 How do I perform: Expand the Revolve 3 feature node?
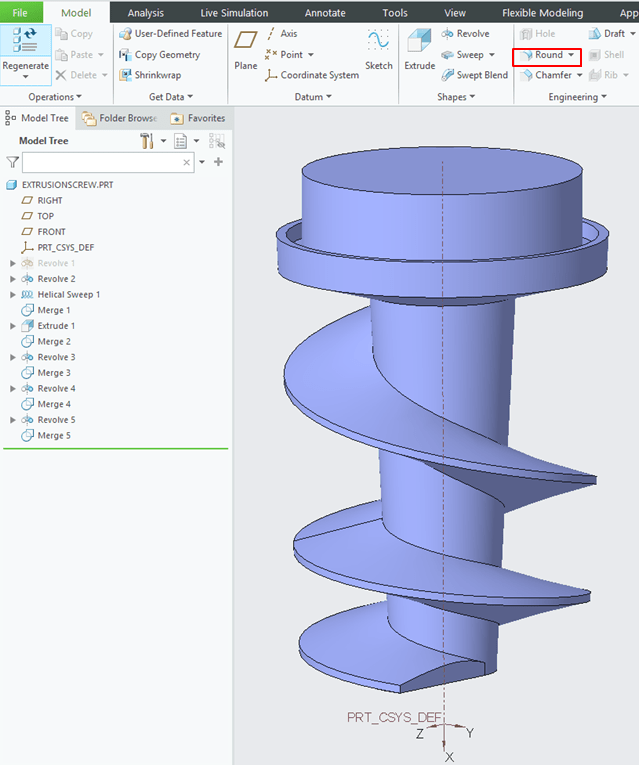(13, 357)
